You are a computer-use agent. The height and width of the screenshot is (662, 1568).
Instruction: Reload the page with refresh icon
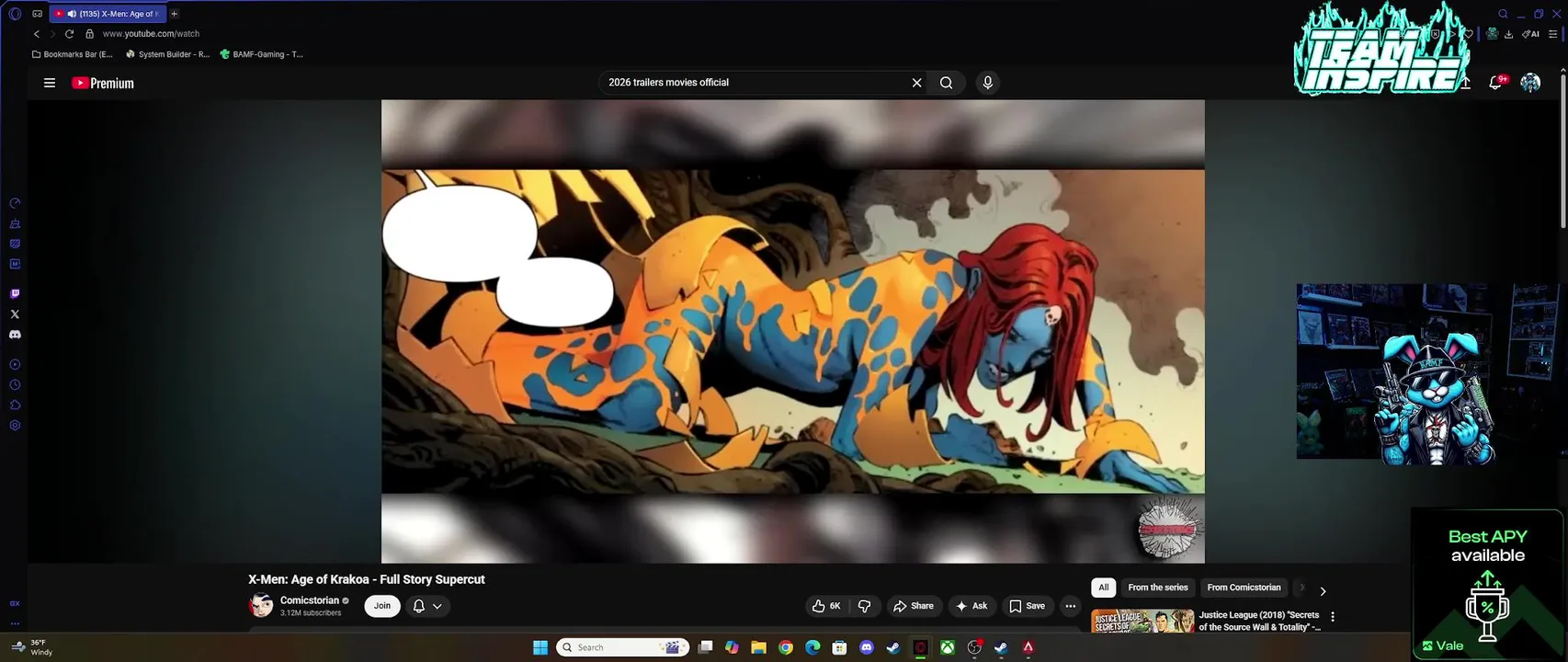[x=69, y=34]
